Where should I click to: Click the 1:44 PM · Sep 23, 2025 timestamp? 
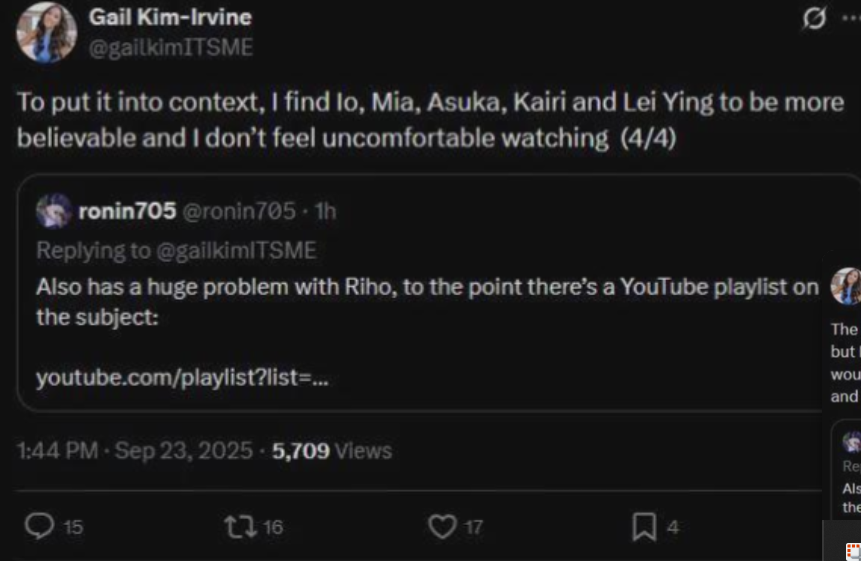135,451
